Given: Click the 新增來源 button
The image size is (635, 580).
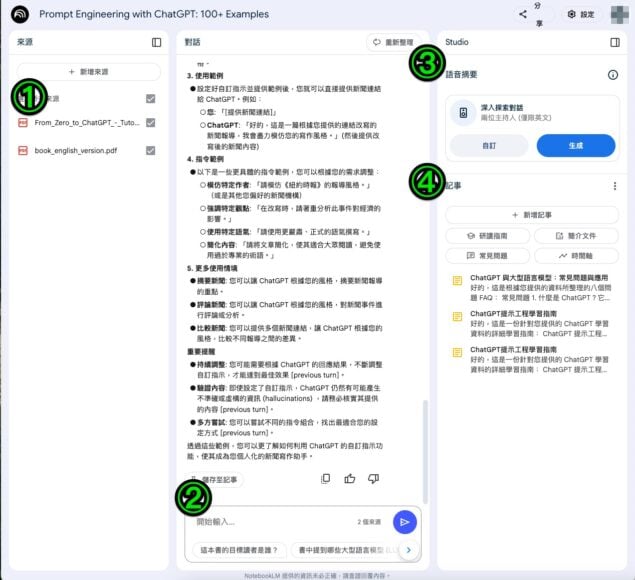Looking at the screenshot, I should coord(89,72).
